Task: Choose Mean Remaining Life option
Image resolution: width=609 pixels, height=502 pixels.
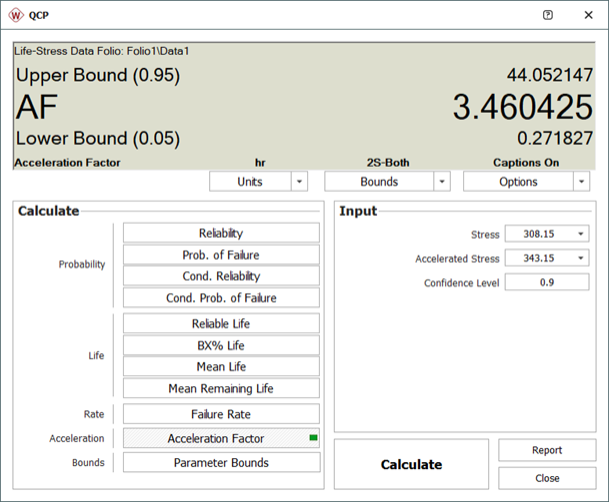Action: [221, 389]
